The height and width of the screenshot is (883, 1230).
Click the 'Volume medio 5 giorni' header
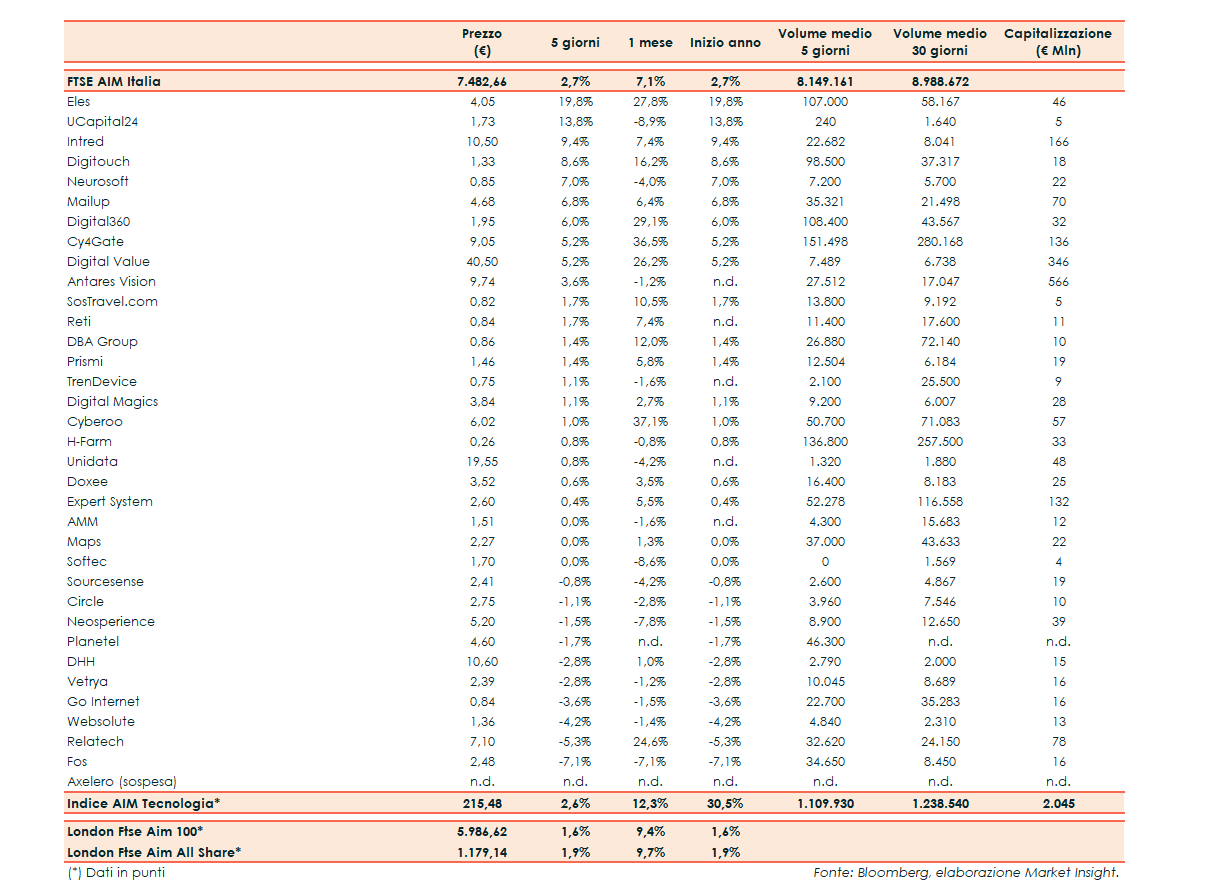point(825,42)
